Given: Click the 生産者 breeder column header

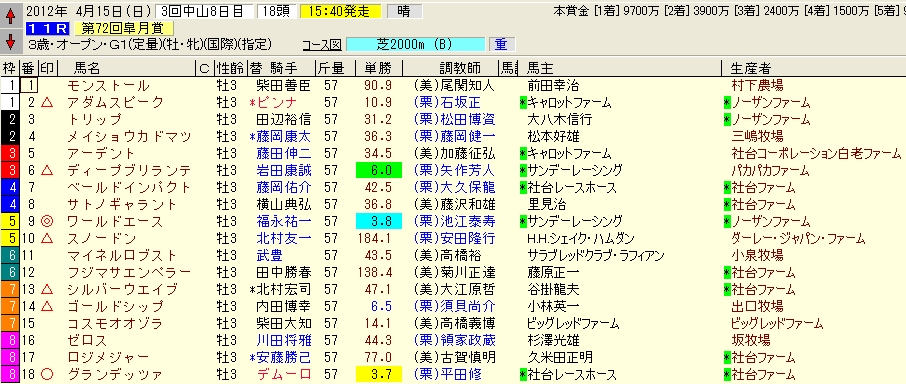Looking at the screenshot, I should [x=751, y=68].
